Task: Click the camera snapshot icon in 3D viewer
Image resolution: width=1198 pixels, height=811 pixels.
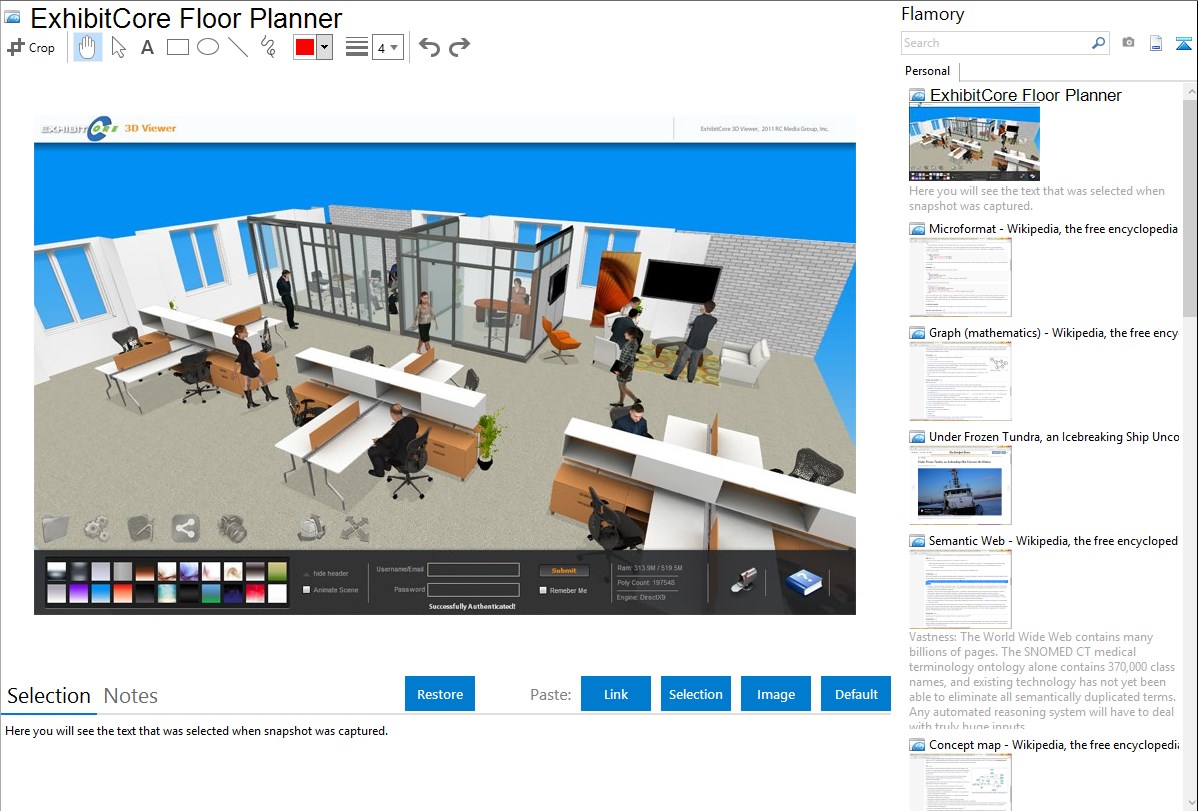Action: (x=232, y=527)
